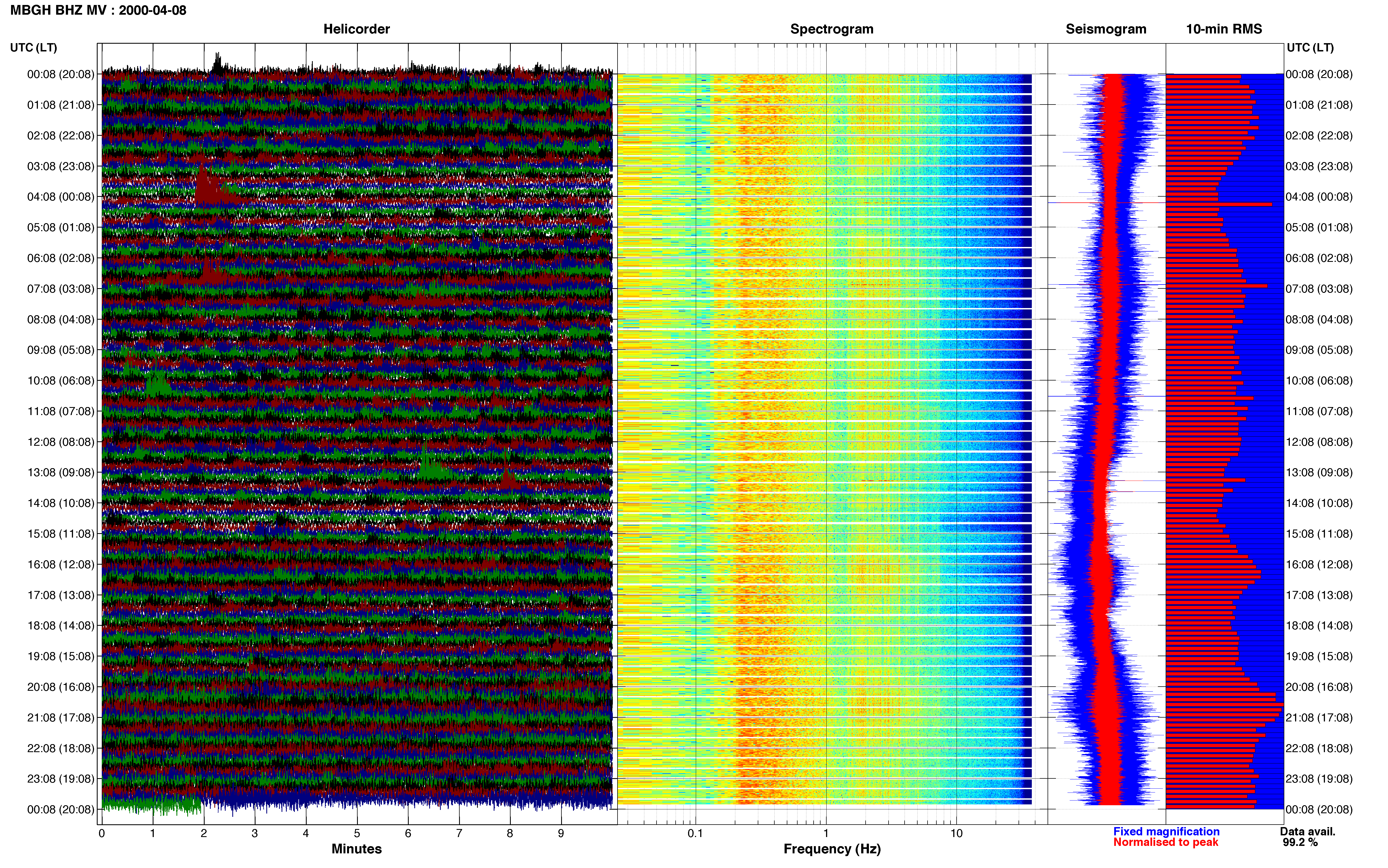Click left time label '23:08 (19:08)'
This screenshot has height=868, width=1388.
tap(61, 779)
